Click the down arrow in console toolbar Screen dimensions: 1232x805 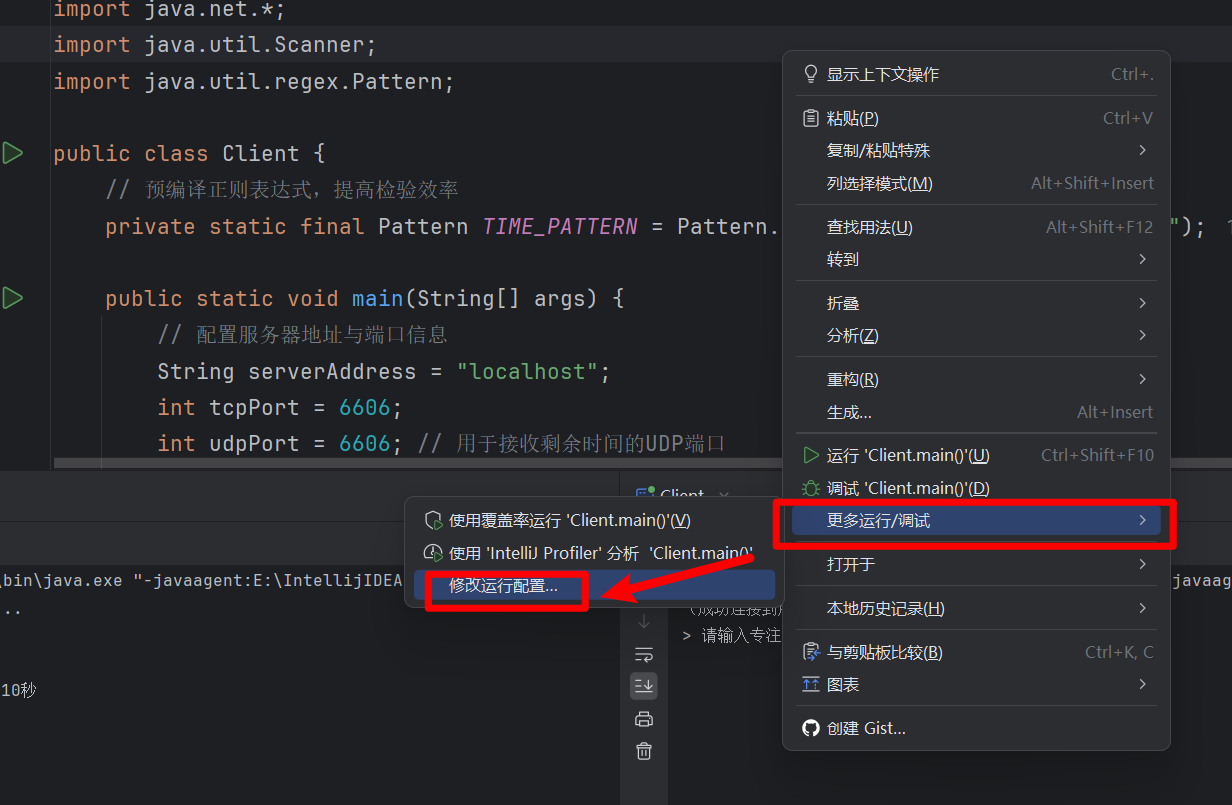pyautogui.click(x=644, y=622)
